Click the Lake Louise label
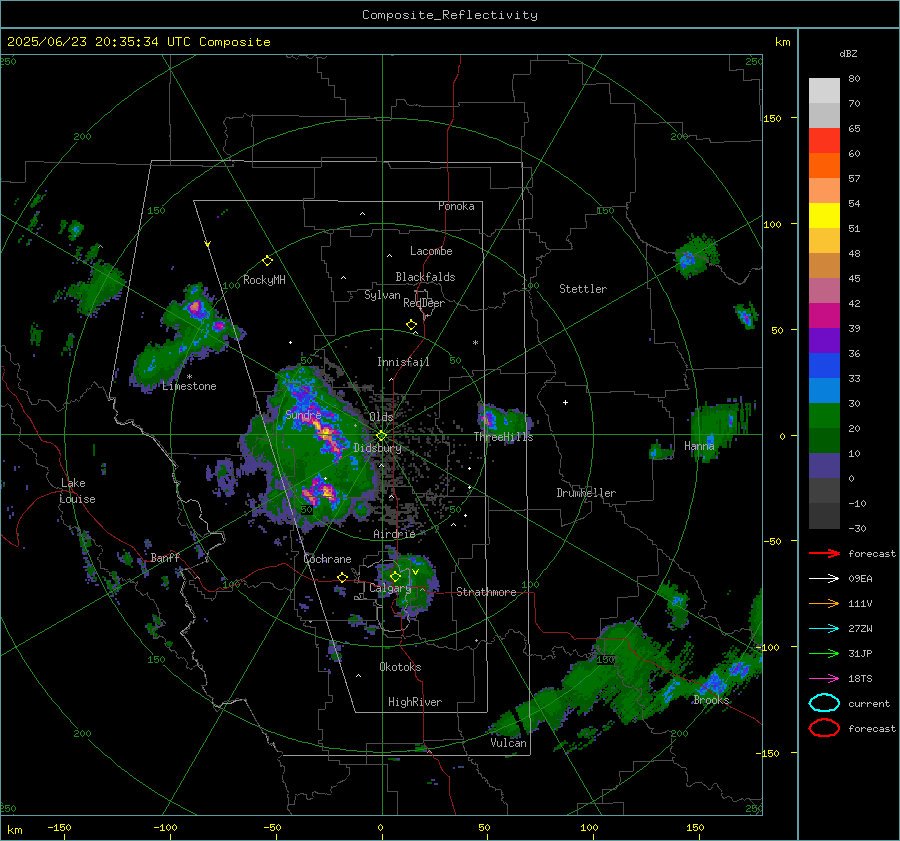900x841 pixels. [78, 491]
